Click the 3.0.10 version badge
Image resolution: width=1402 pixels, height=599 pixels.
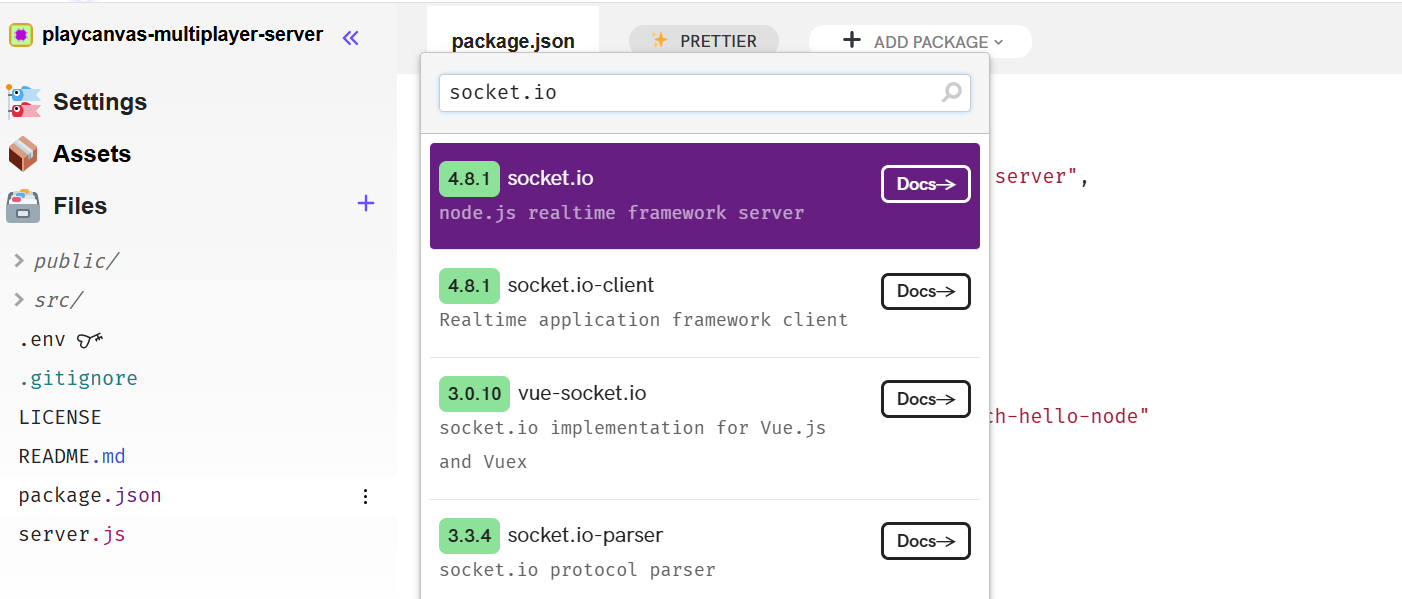point(475,393)
